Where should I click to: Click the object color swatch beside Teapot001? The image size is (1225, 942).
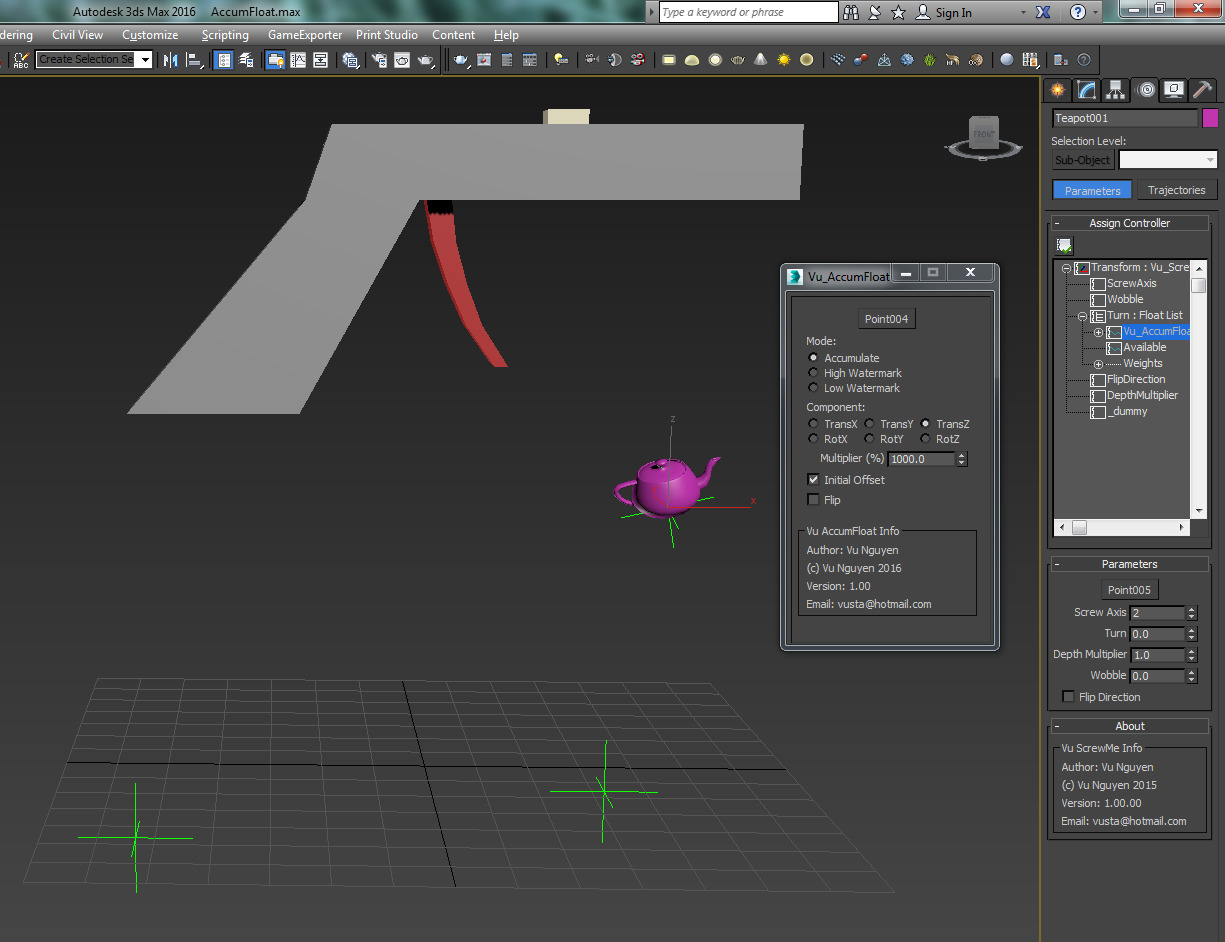pos(1210,118)
